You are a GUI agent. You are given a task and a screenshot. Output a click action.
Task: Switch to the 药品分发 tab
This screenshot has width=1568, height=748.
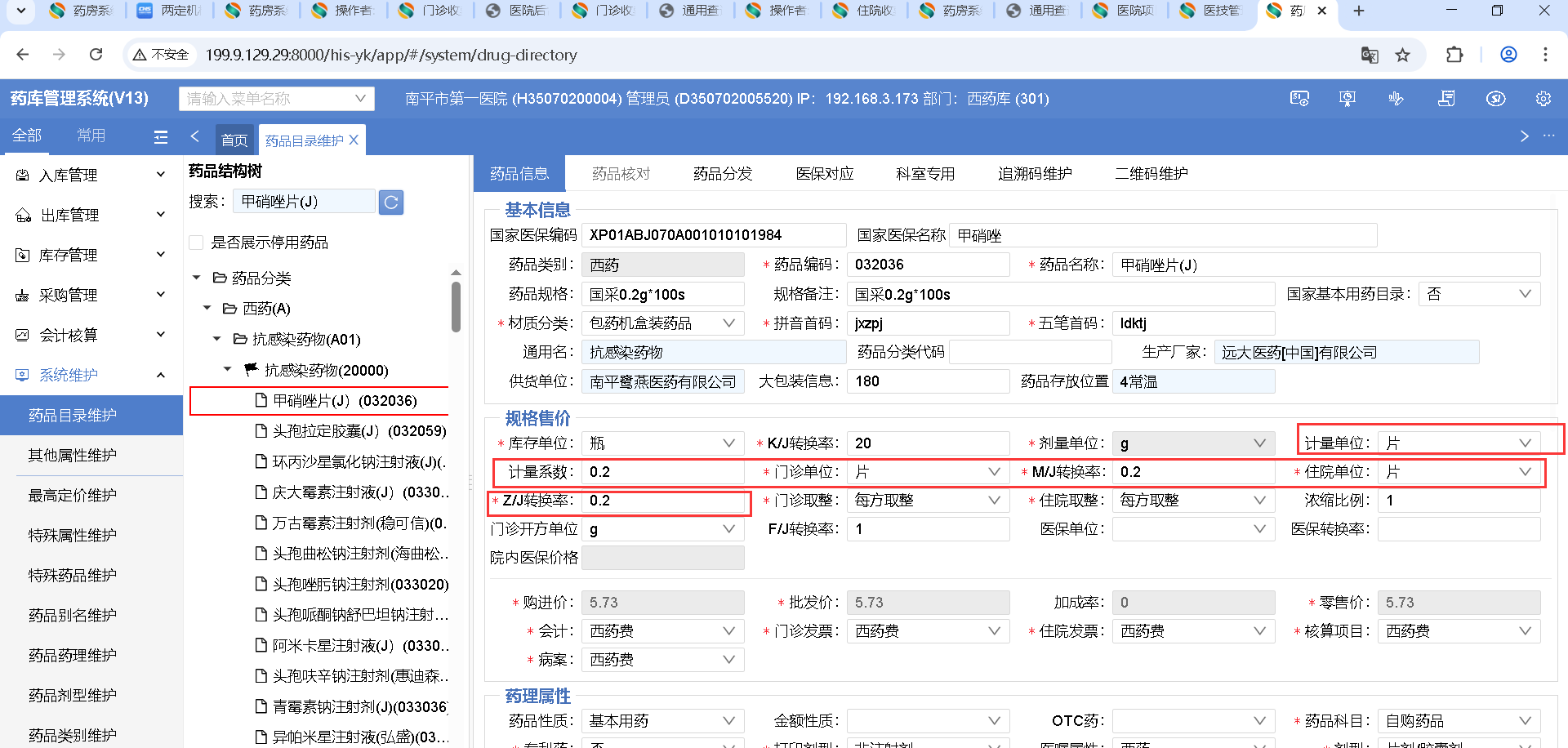coord(723,174)
